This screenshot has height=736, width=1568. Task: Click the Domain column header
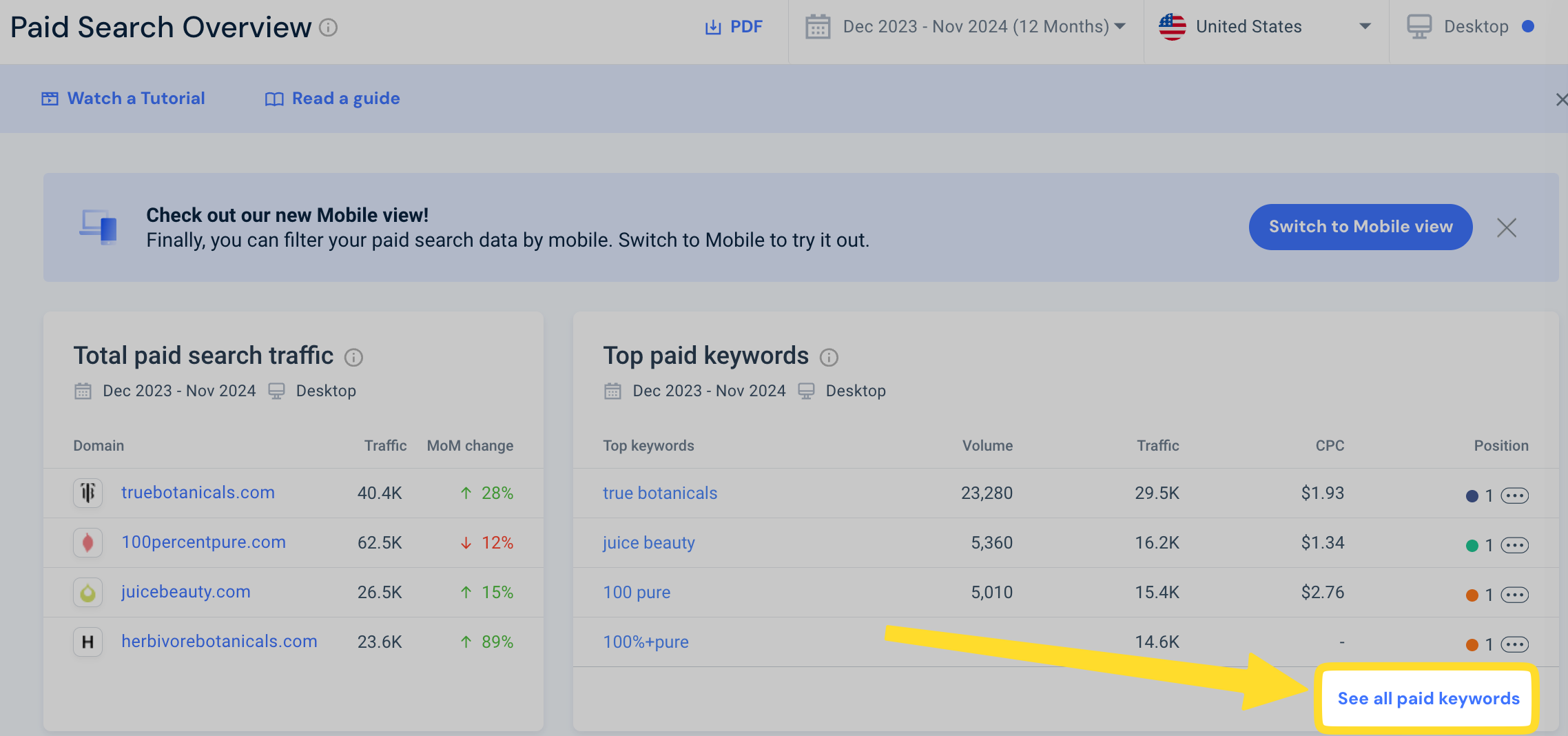(x=99, y=446)
